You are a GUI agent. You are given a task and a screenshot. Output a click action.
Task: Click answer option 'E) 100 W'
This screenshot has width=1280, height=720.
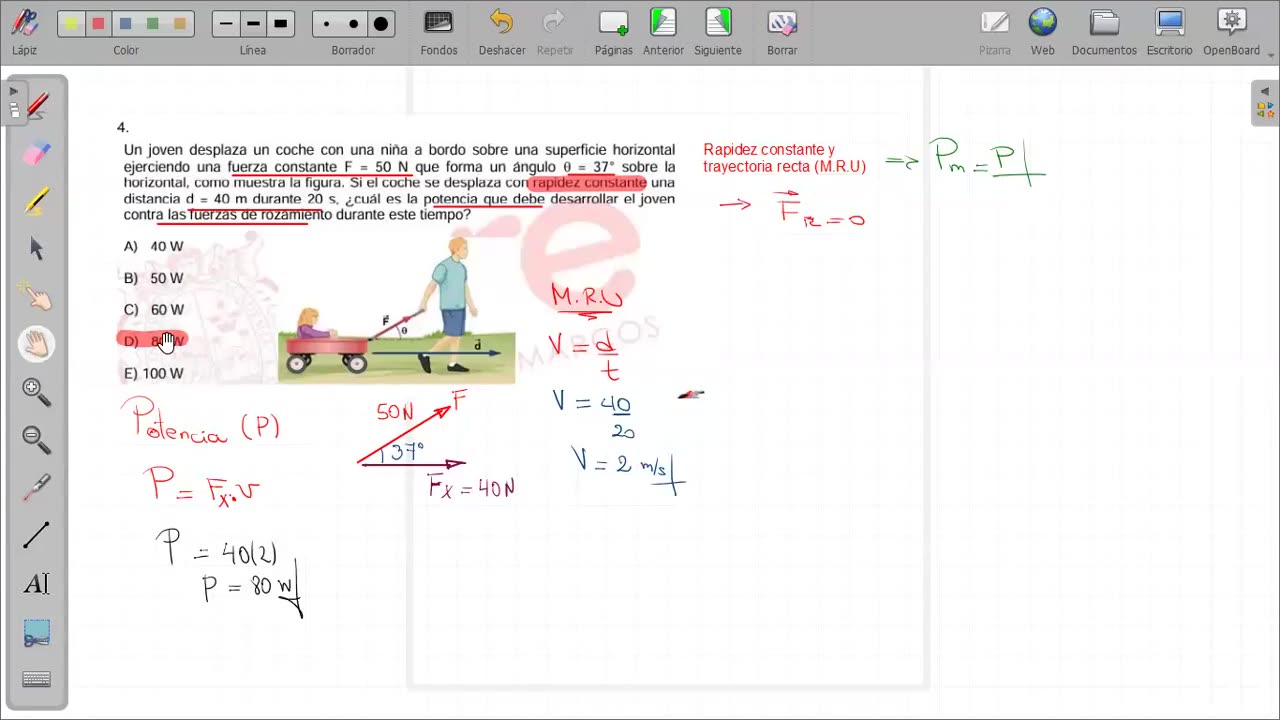pos(153,373)
